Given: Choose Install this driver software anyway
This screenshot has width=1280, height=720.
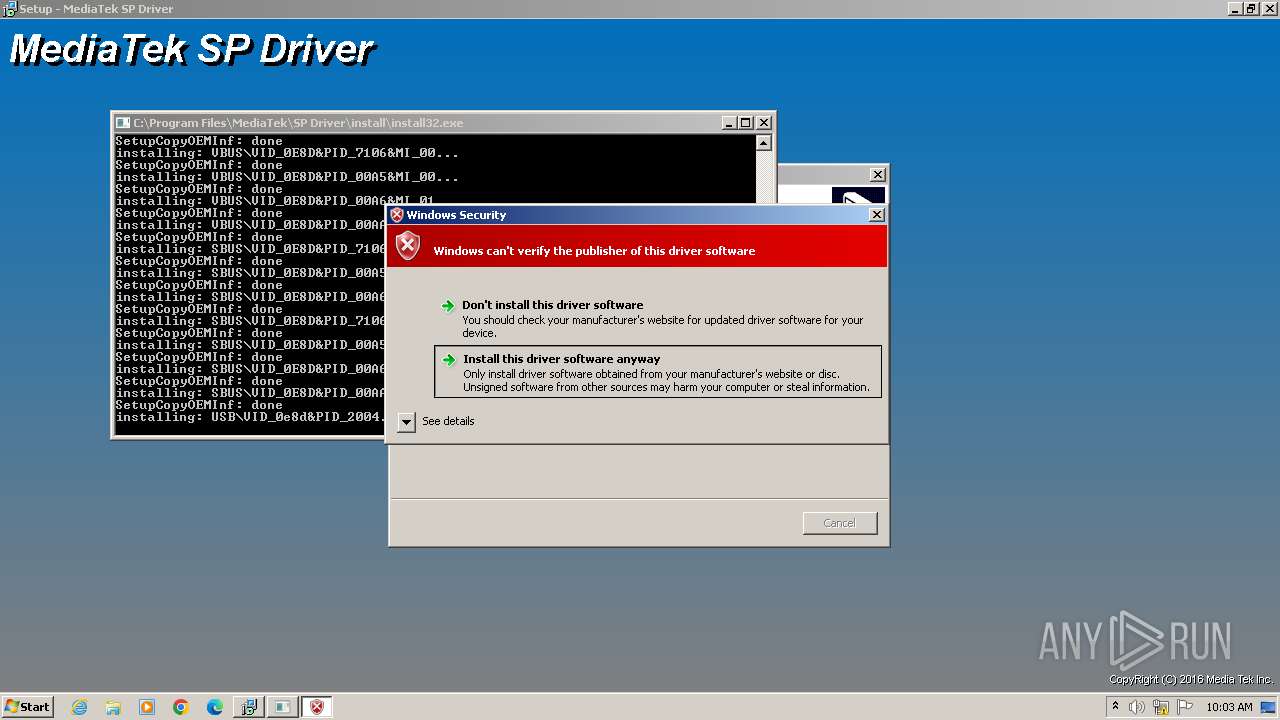Looking at the screenshot, I should [x=658, y=372].
